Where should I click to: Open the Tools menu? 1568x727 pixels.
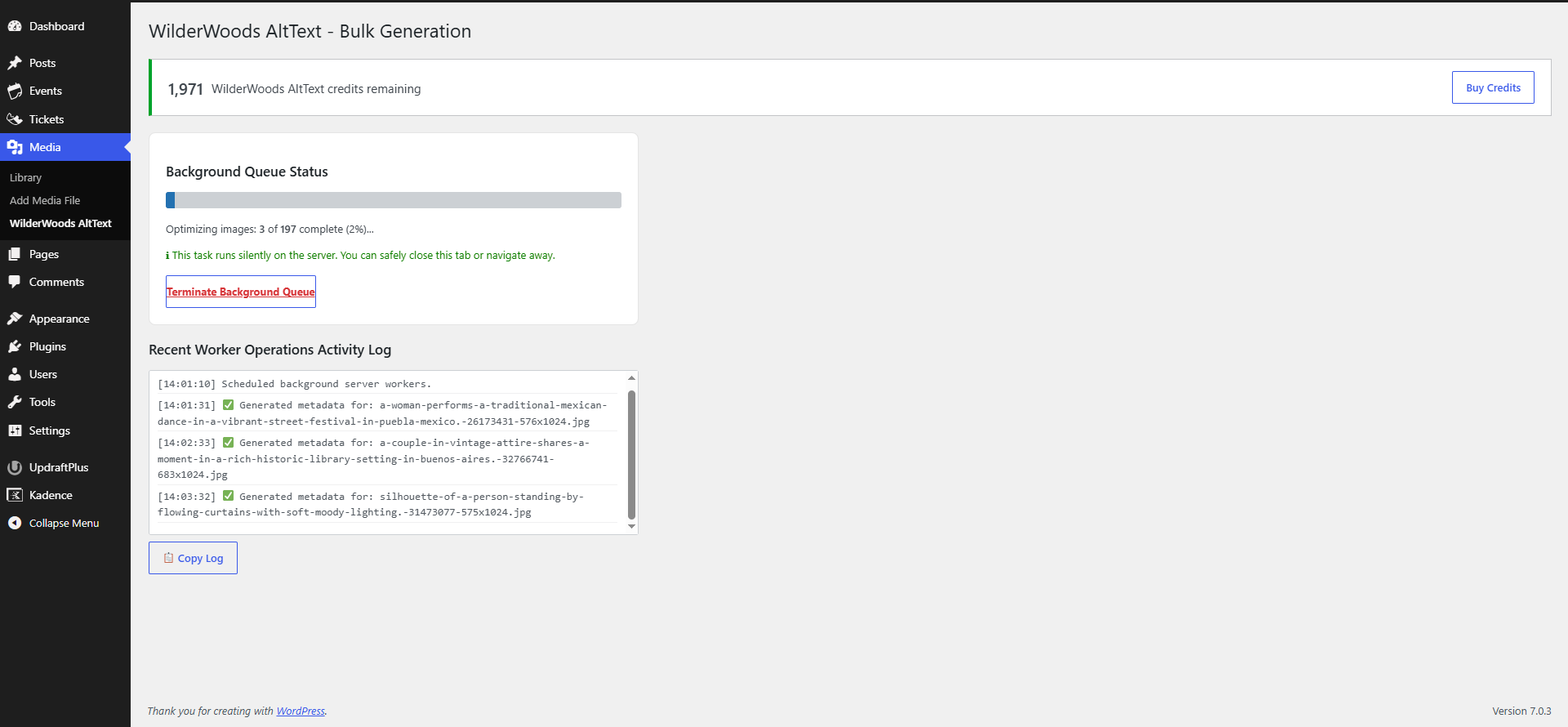coord(42,402)
